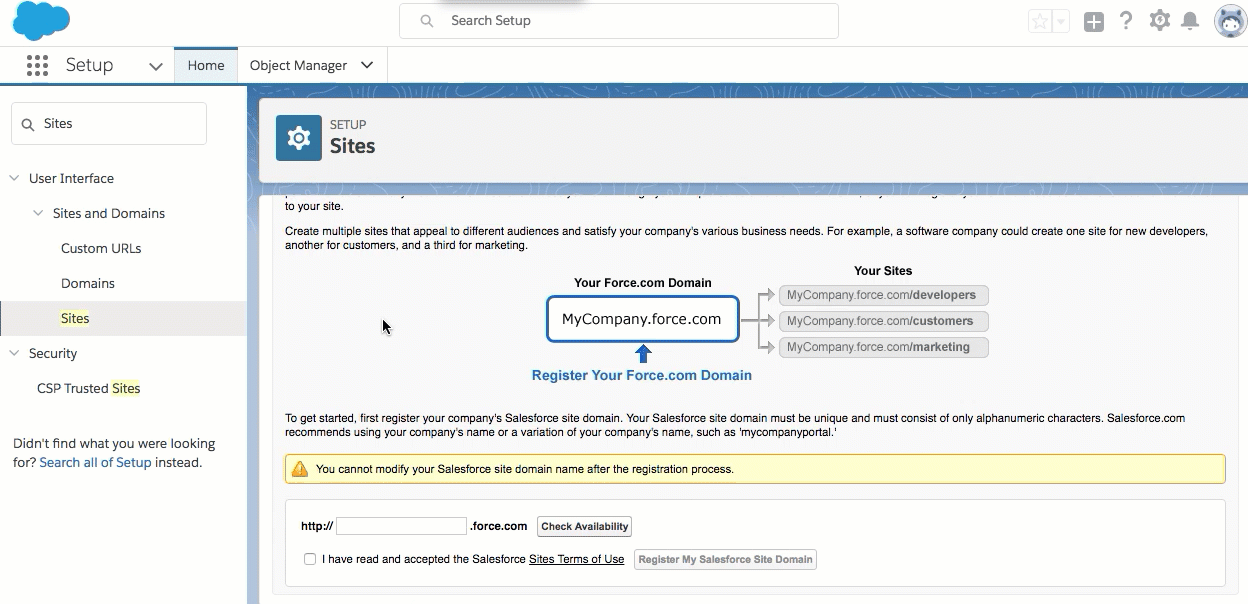Focus the Search Setup field
This screenshot has height=604, width=1248.
click(x=619, y=21)
